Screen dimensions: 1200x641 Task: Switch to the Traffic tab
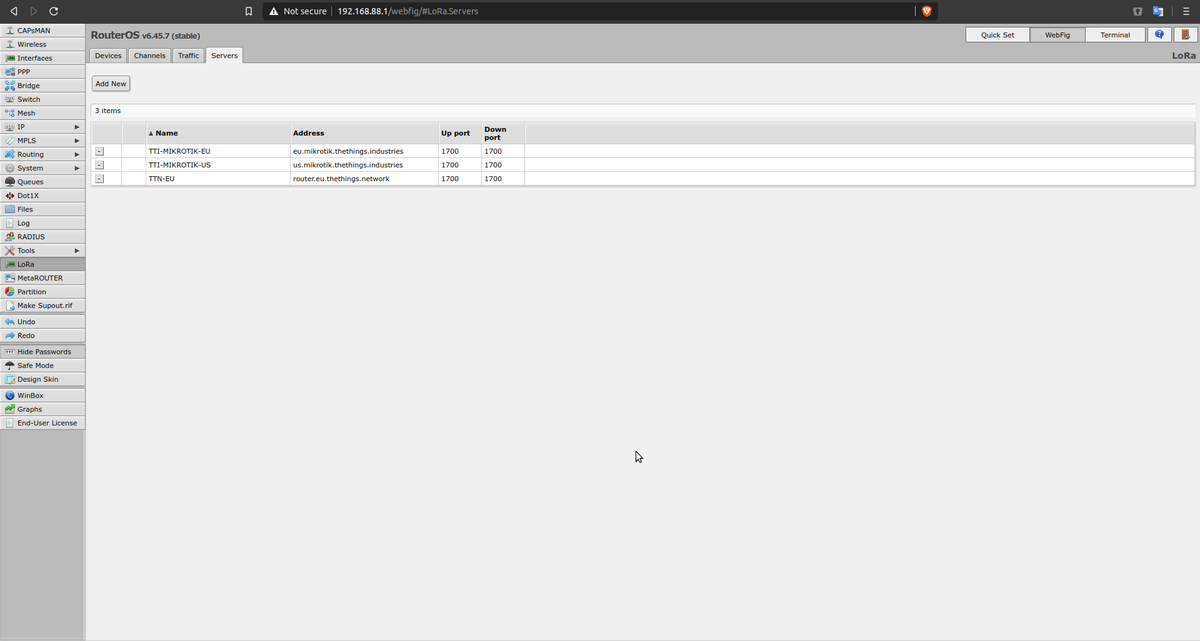pyautogui.click(x=188, y=56)
